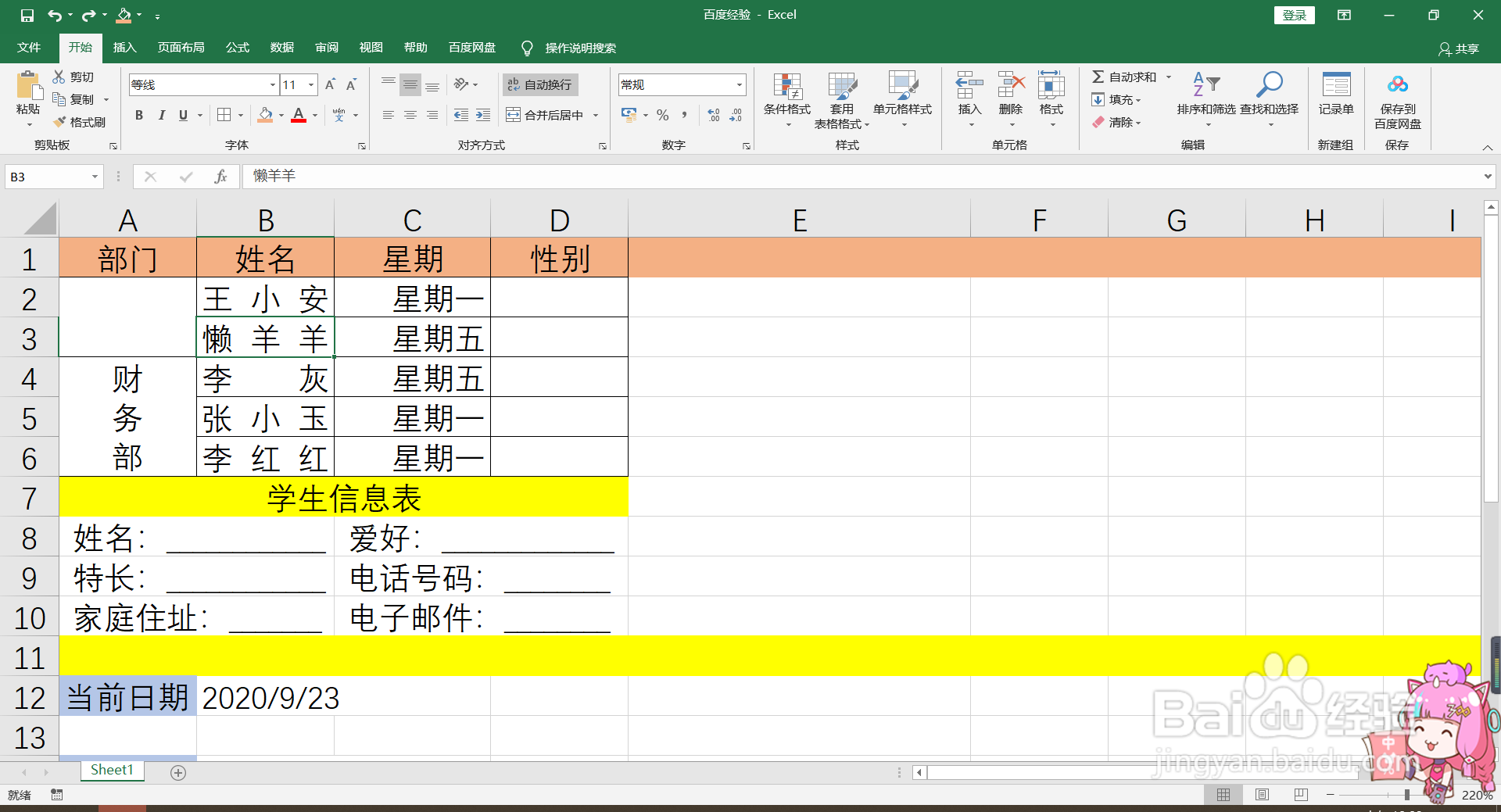The width and height of the screenshot is (1501, 812).
Task: Open the 文件 File menu
Action: (x=29, y=48)
